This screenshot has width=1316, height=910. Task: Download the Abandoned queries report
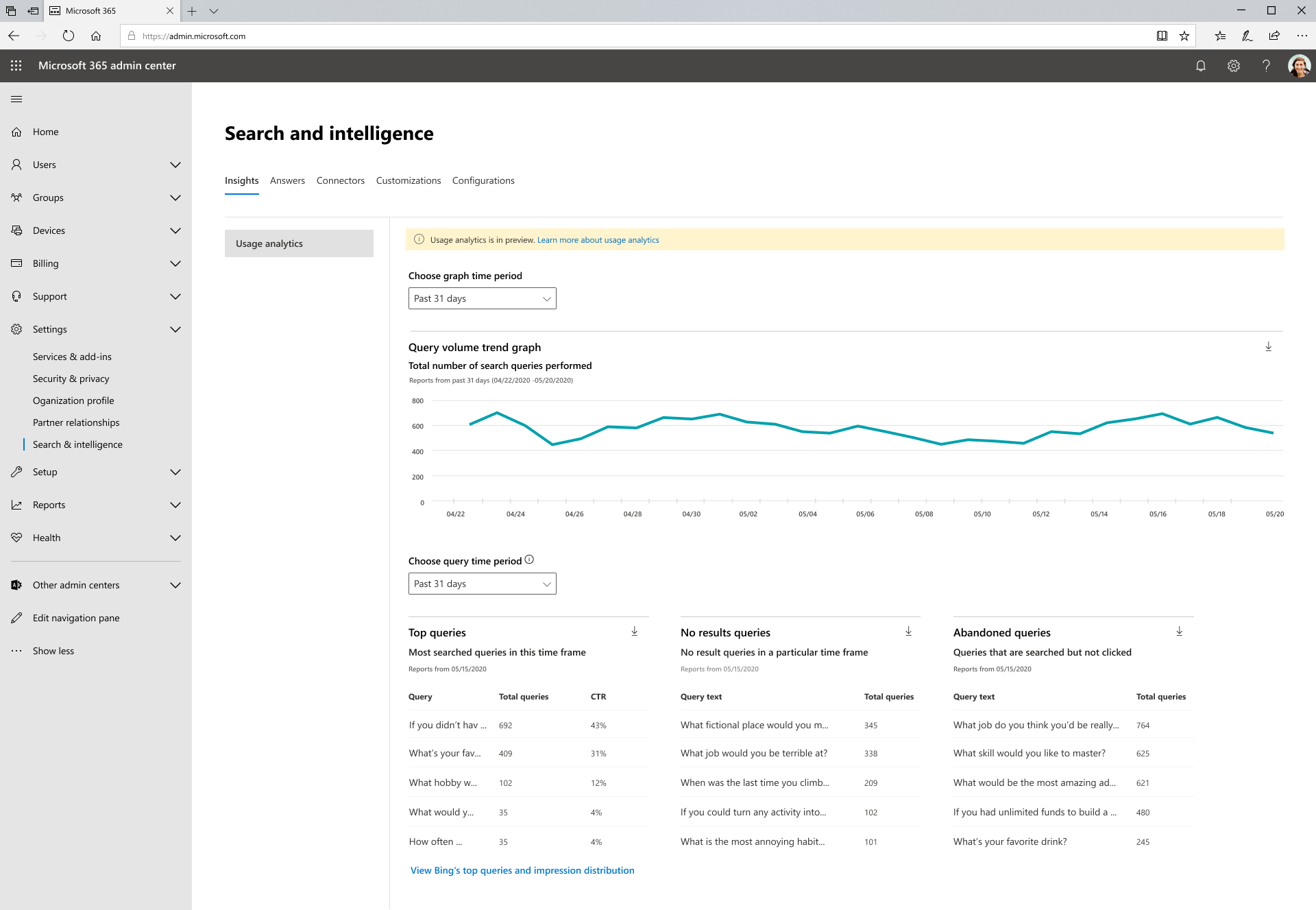click(1179, 632)
